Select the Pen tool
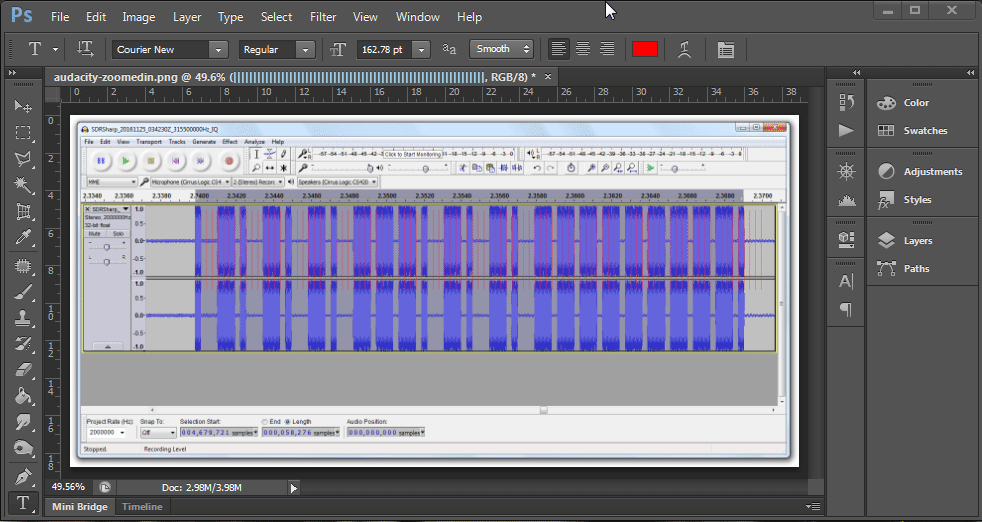The width and height of the screenshot is (982, 522). tap(23, 477)
